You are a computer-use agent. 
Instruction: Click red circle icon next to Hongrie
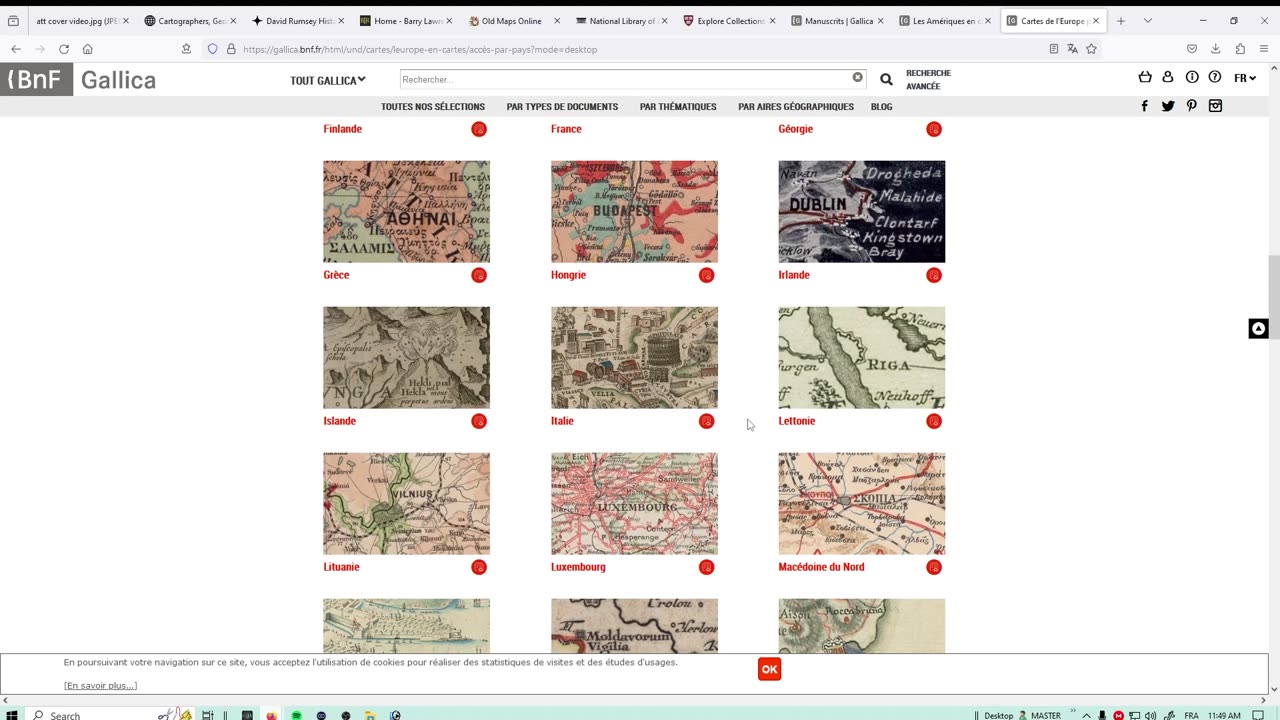707,275
